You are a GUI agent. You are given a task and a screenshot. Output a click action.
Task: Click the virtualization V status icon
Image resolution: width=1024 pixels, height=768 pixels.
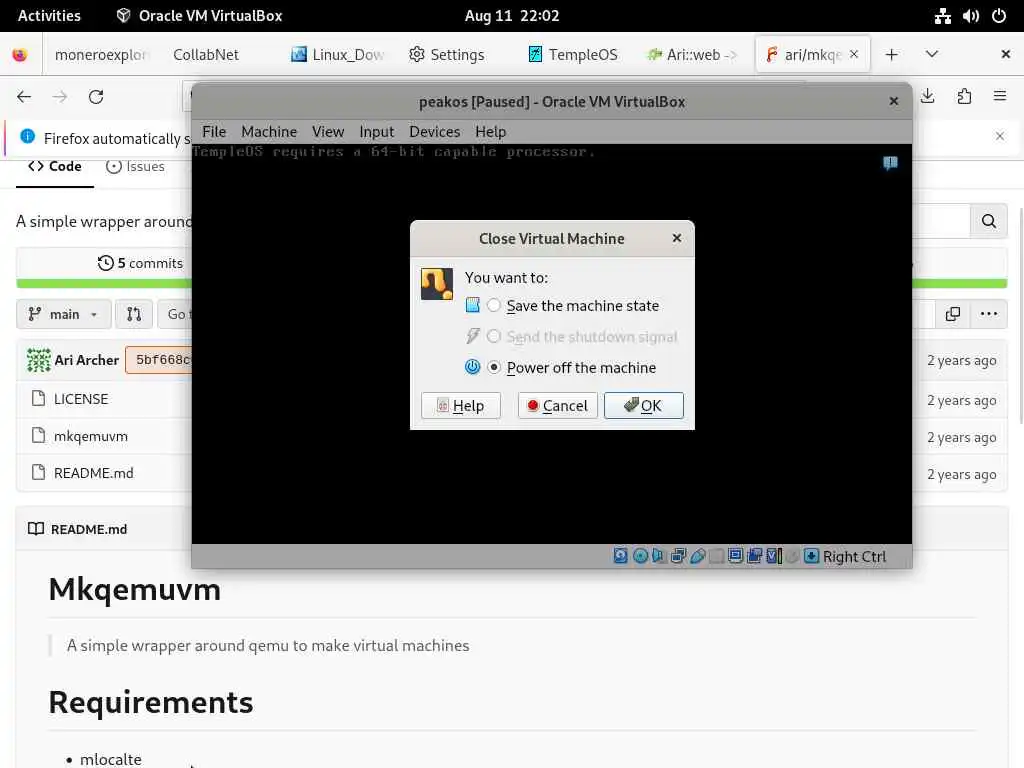[x=774, y=556]
